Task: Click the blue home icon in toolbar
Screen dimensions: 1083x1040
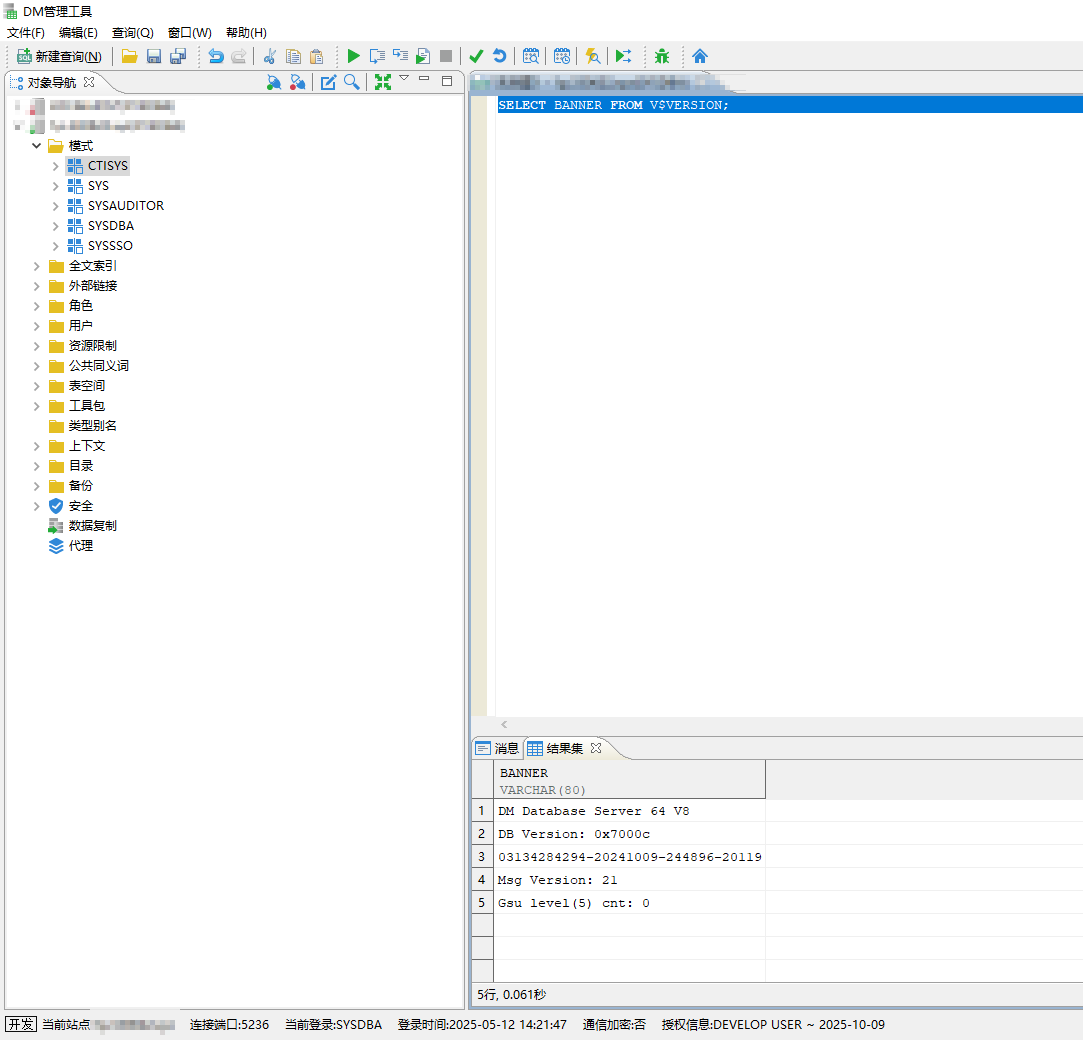Action: click(700, 57)
